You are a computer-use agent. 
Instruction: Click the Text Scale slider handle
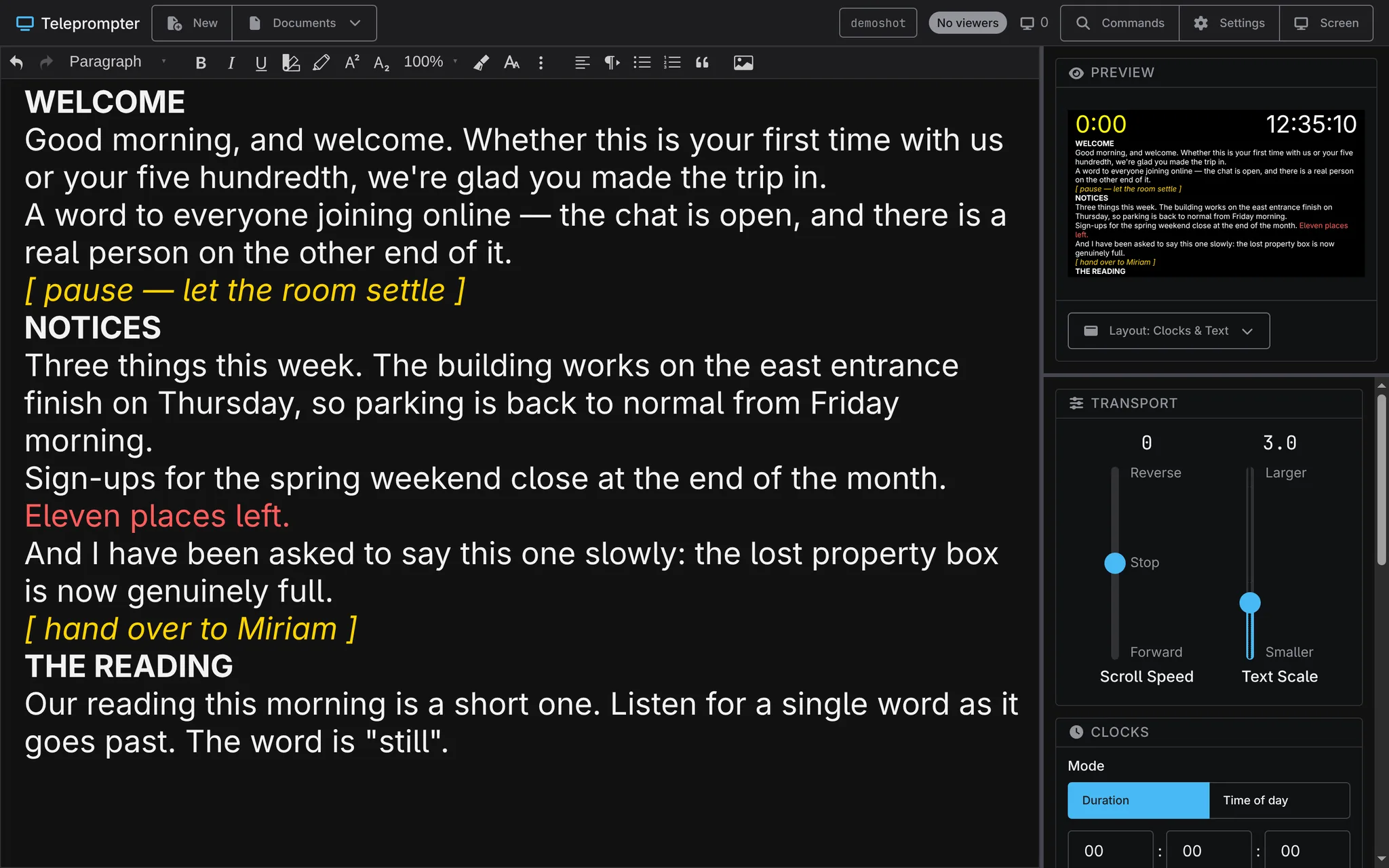click(1250, 602)
